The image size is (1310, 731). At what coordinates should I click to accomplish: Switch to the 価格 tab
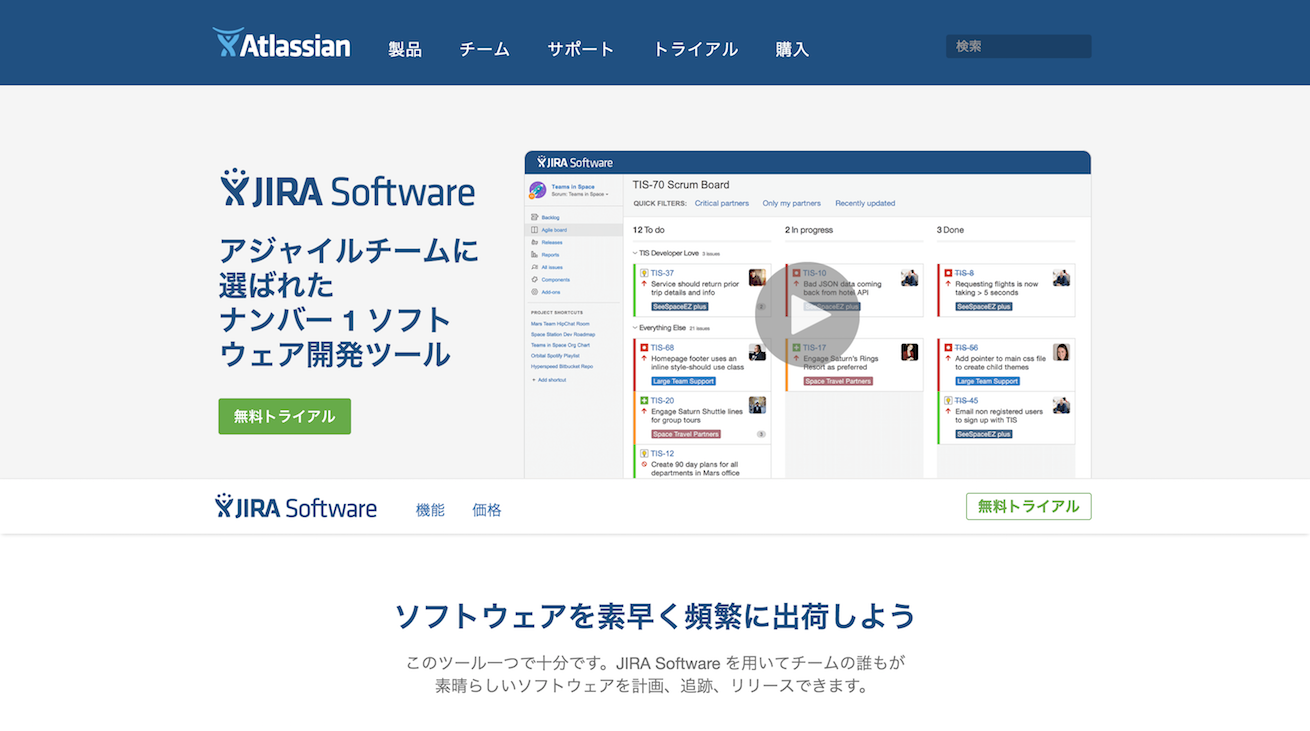(x=487, y=510)
